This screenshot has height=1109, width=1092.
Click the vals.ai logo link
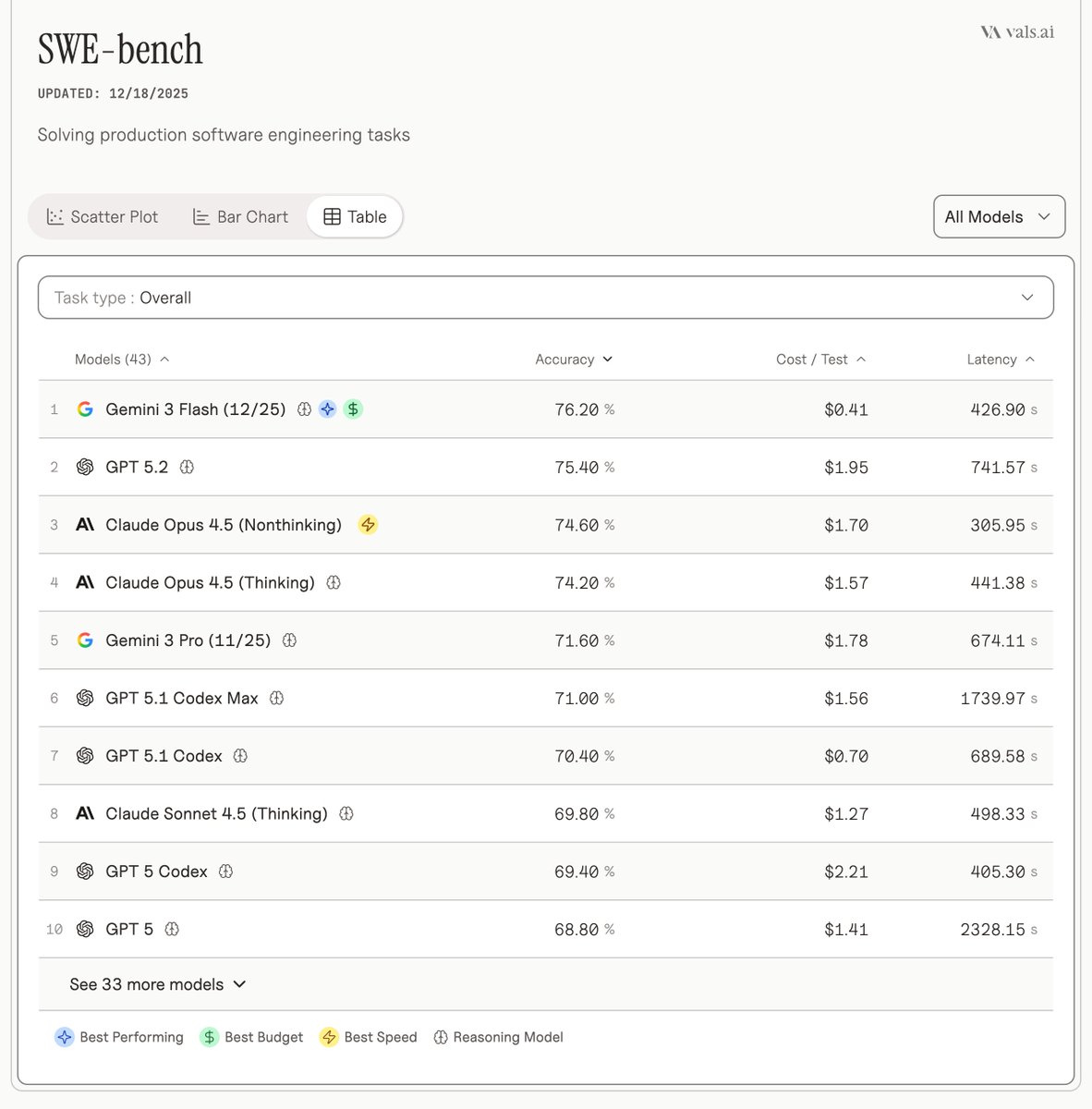tap(1017, 32)
